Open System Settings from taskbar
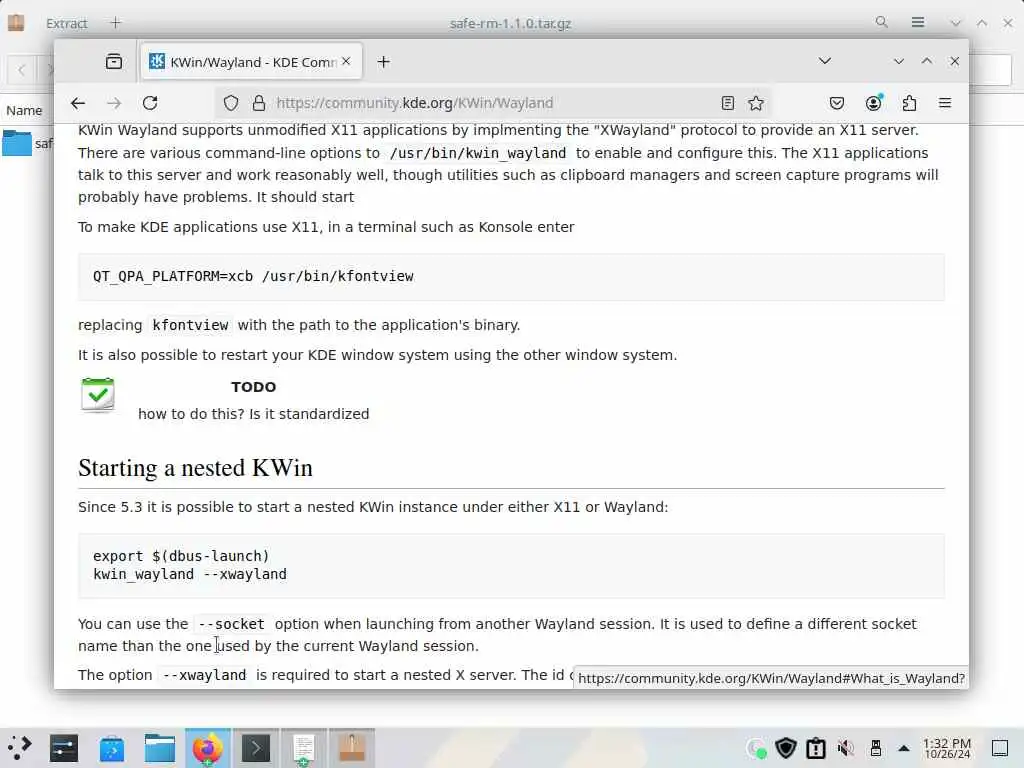This screenshot has height=768, width=1024. point(64,748)
